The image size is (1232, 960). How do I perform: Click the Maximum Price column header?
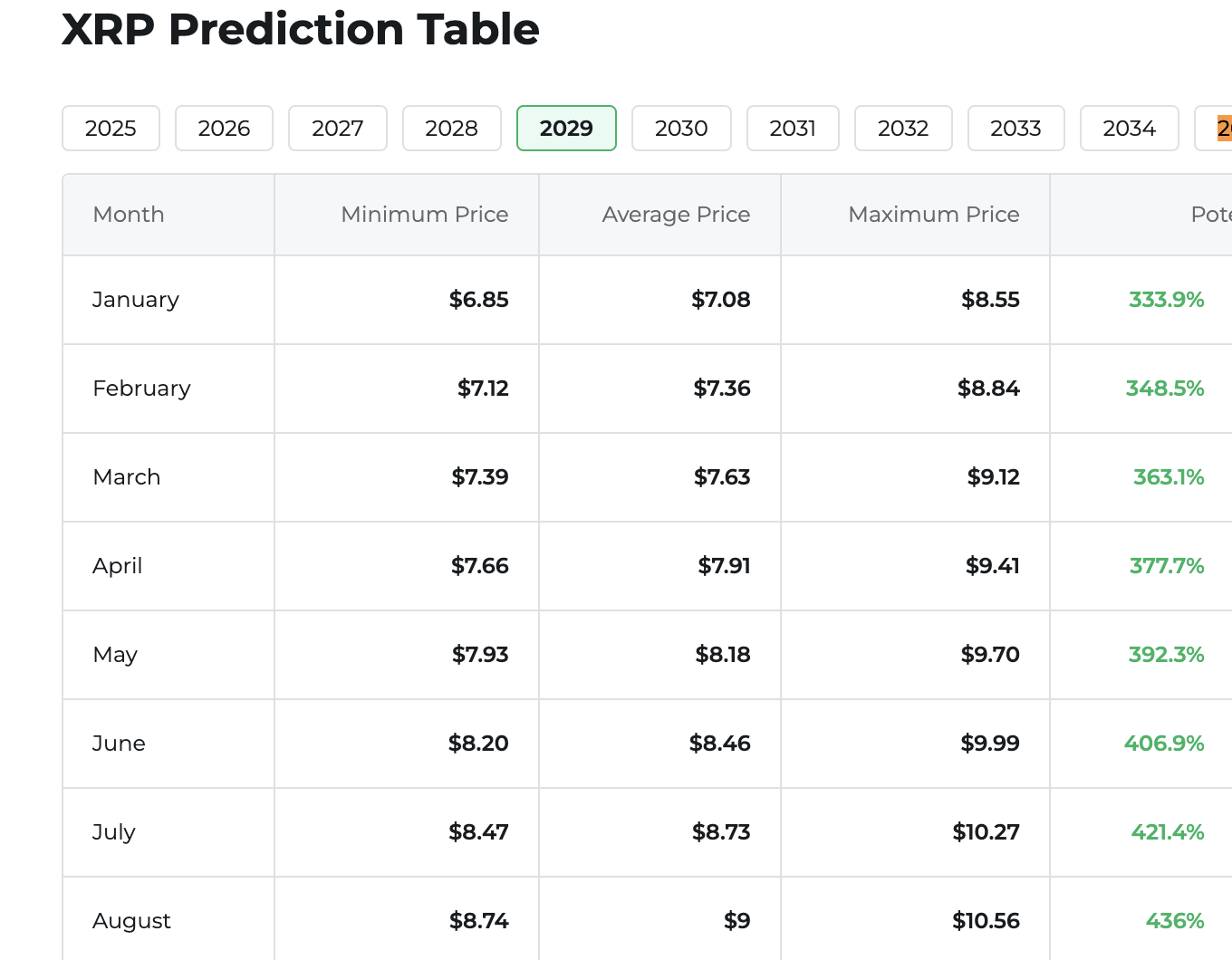tap(934, 215)
